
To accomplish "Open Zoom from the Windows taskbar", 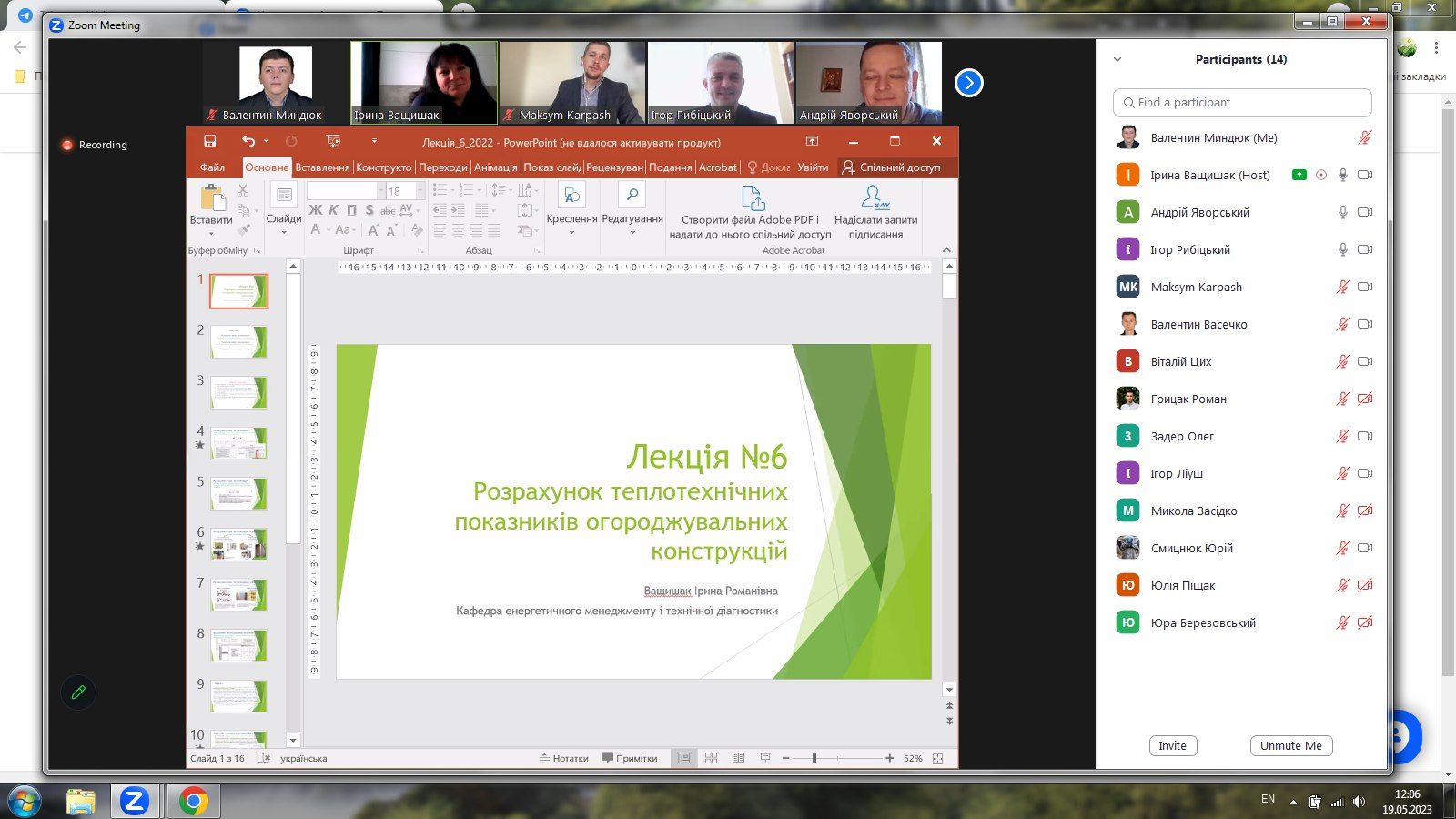I will 135,801.
